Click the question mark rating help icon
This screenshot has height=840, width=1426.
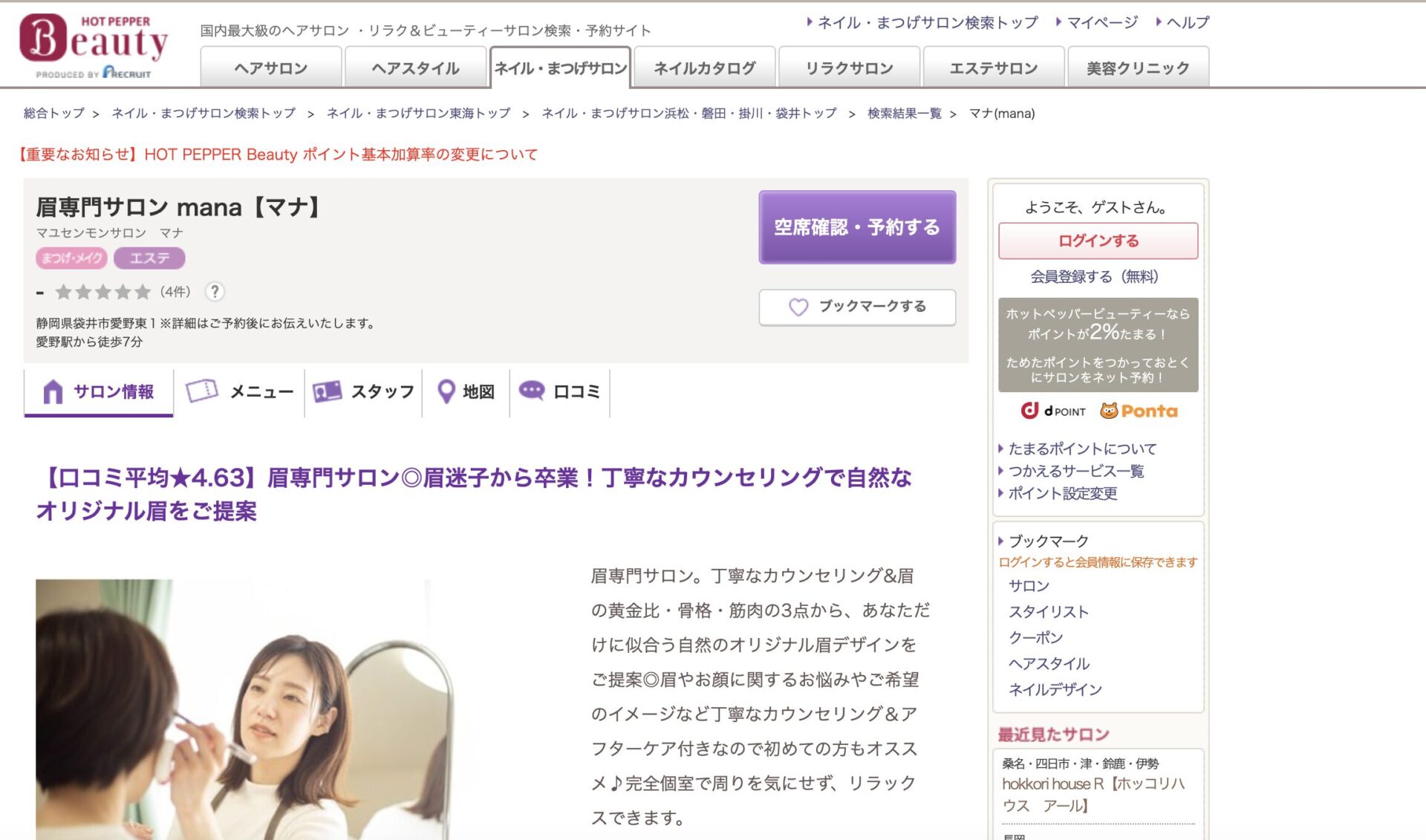coord(215,292)
